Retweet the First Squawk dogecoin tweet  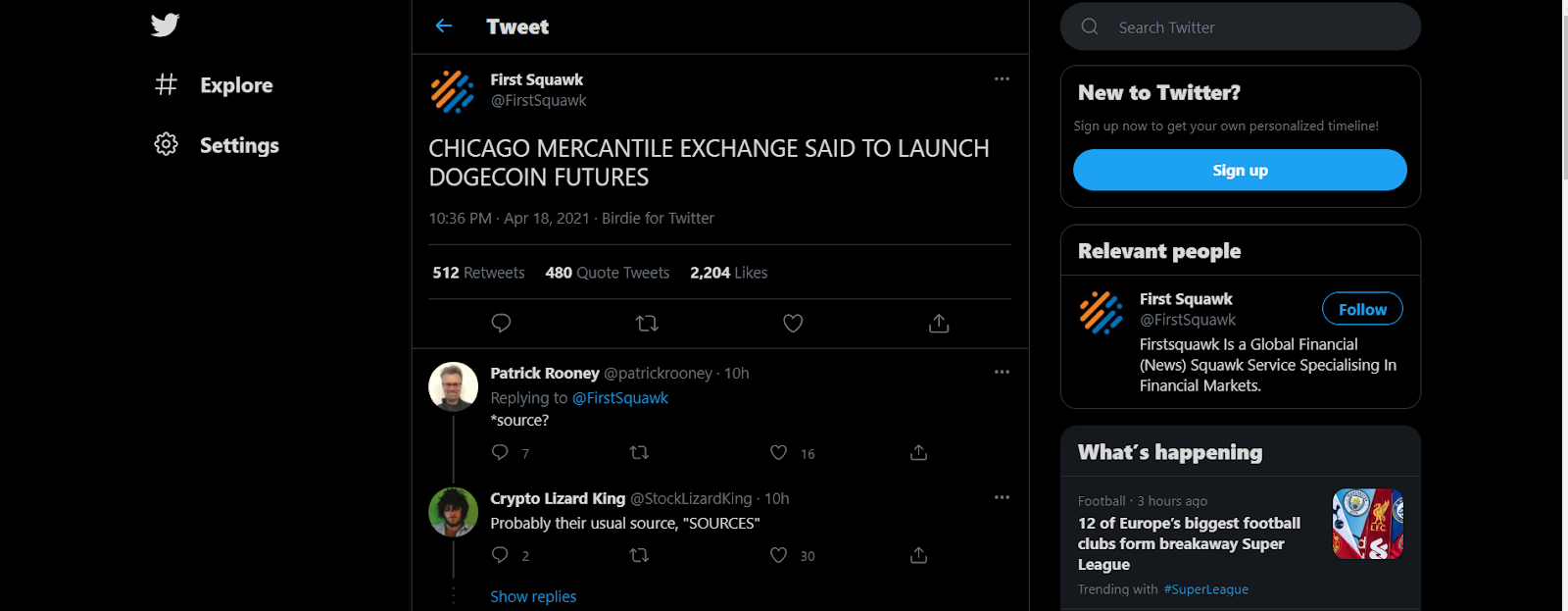647,323
